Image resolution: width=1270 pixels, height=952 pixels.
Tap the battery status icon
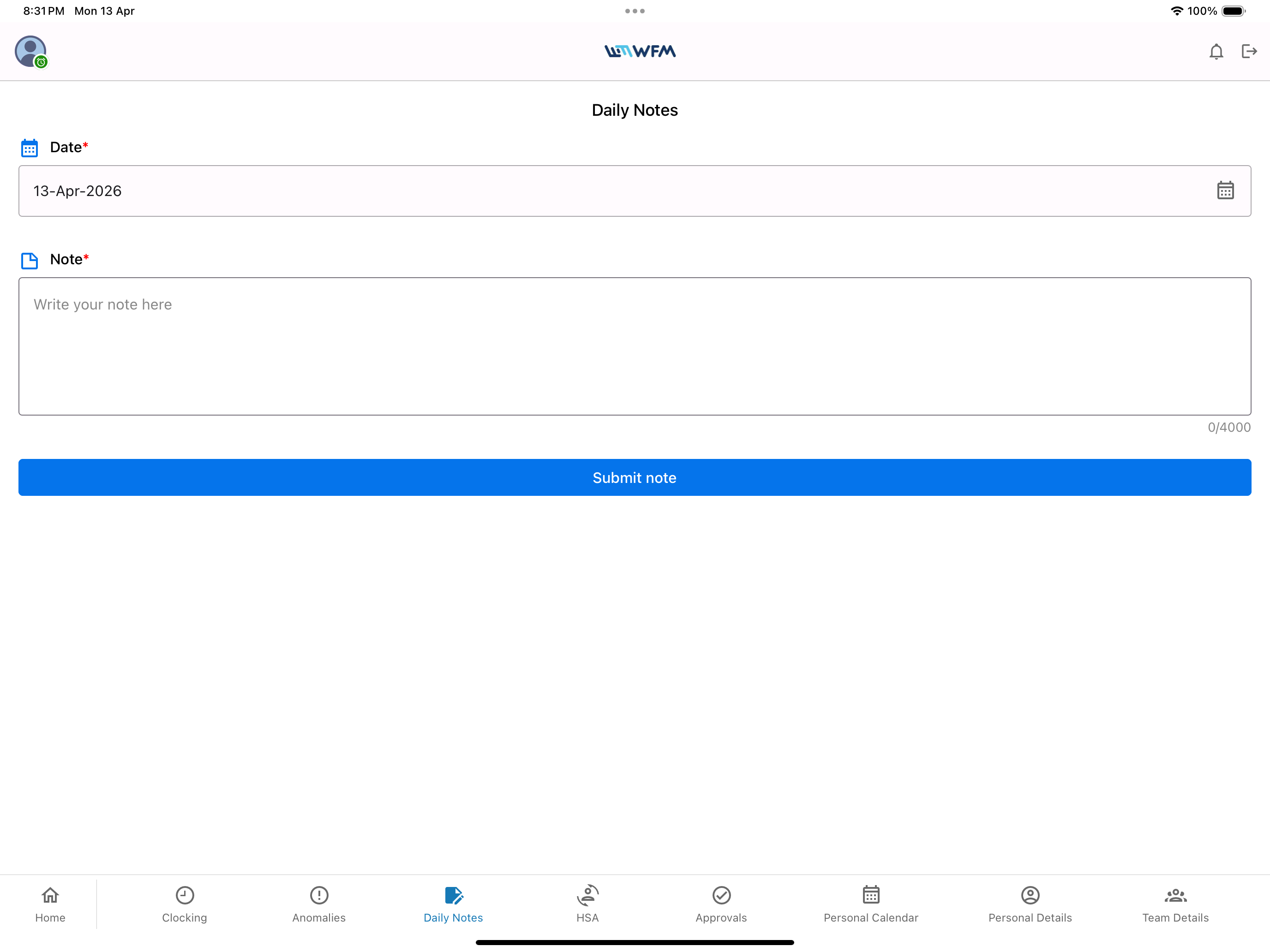point(1233,11)
